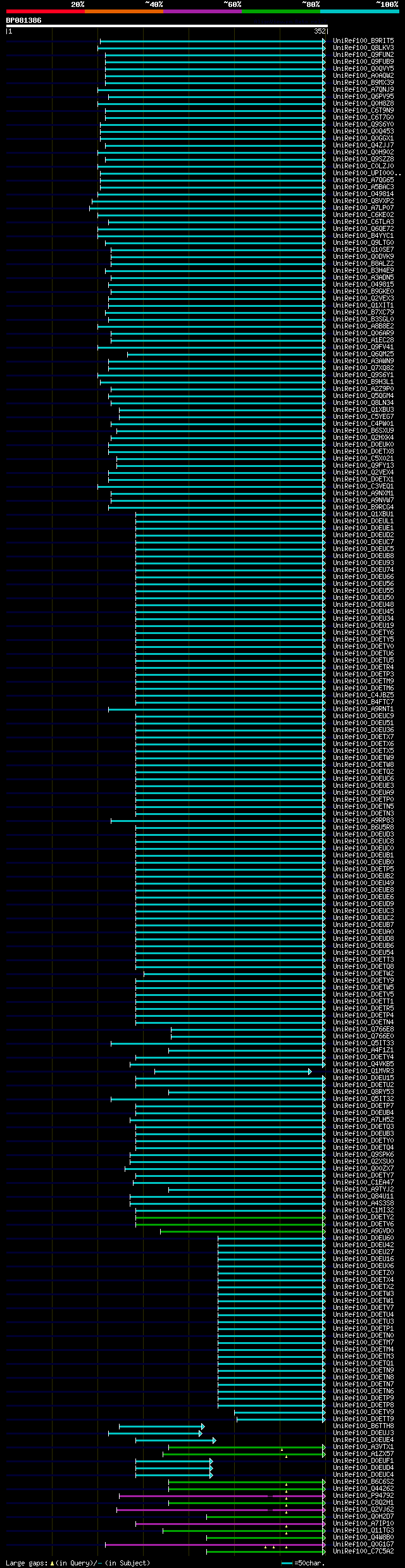405x1568 pixels.
Task: Select hit label UniRef100_Q2VJ62
Action: coord(363,1509)
